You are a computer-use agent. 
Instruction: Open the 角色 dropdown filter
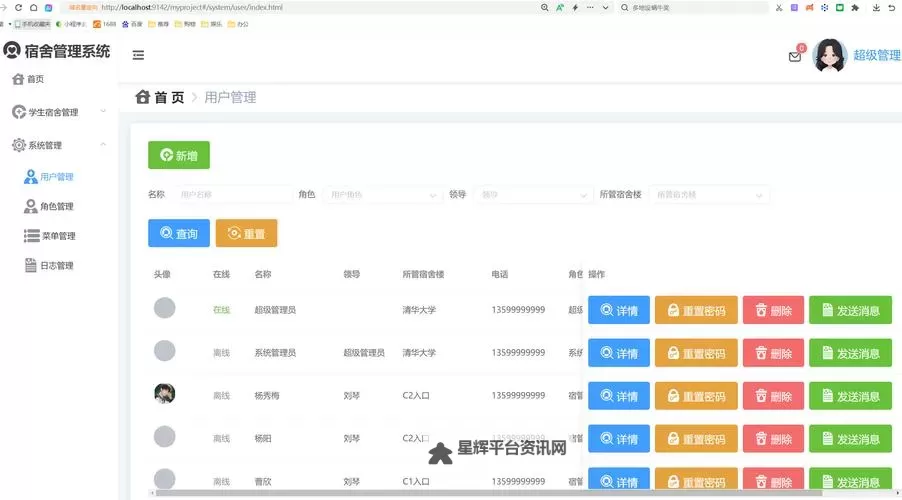click(x=382, y=194)
